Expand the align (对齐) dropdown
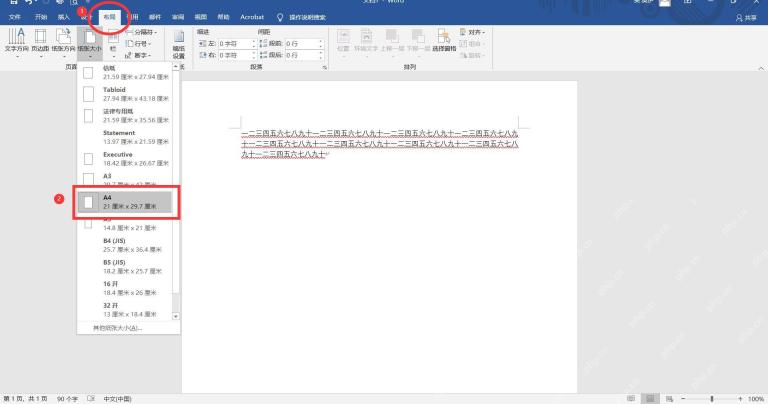This screenshot has height=404, width=768. tap(472, 32)
